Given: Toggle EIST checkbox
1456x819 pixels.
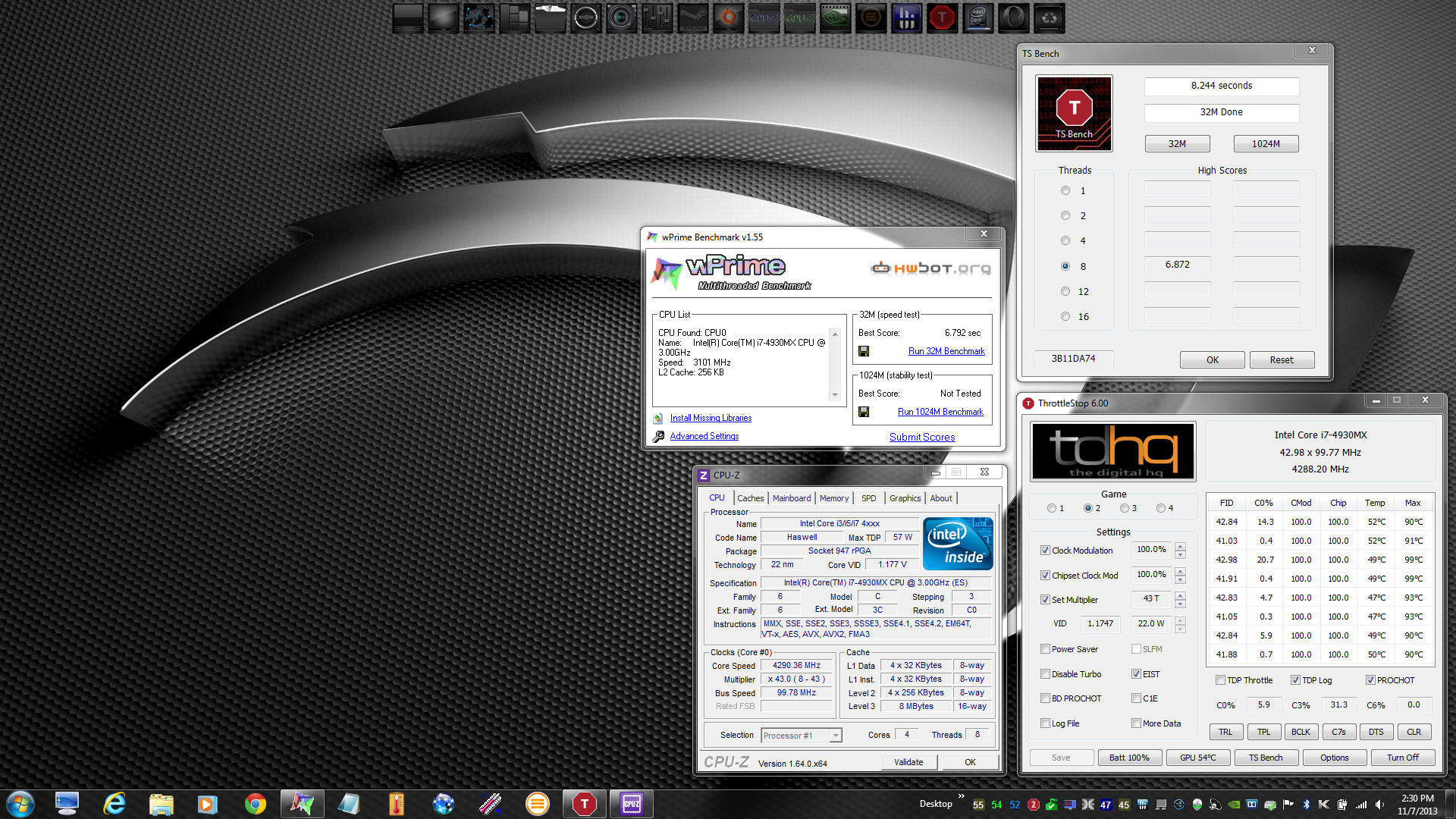Looking at the screenshot, I should click(1136, 674).
